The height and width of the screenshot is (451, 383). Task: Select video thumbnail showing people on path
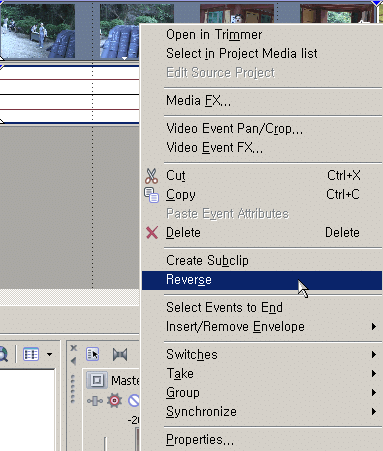38,32
